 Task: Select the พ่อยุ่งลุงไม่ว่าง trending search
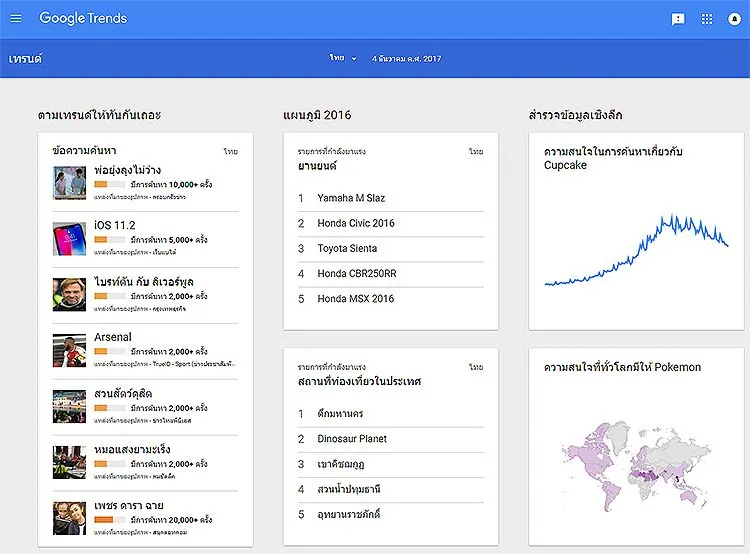pos(128,170)
